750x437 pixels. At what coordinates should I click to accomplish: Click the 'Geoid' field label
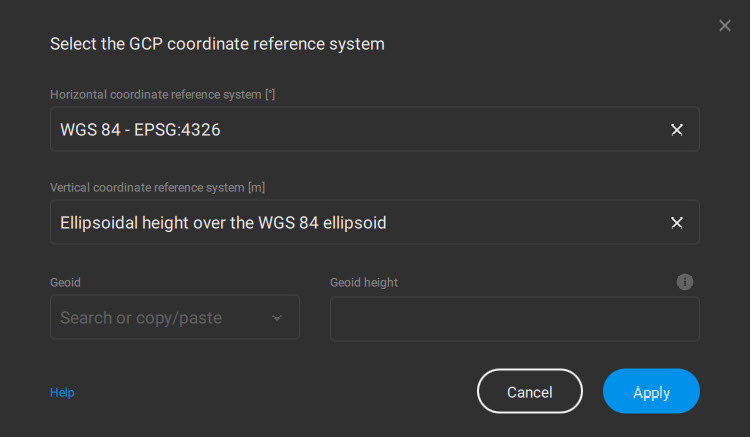click(65, 283)
